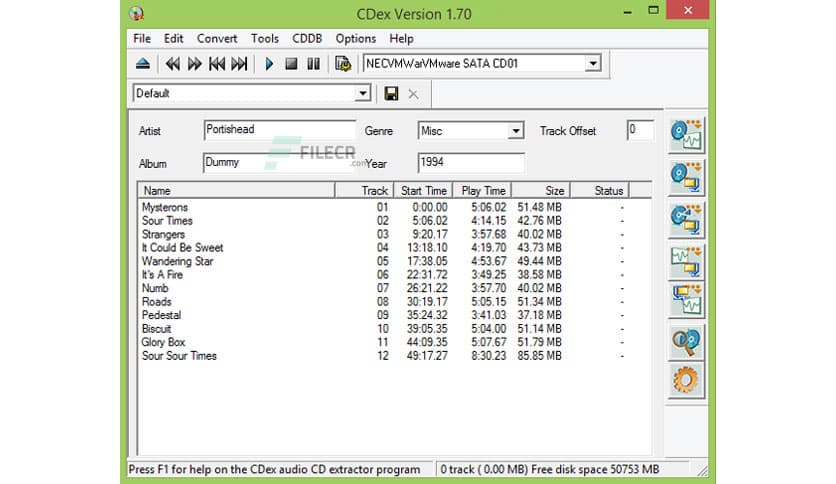Sort by the Start Time column header
836x484 pixels.
coord(423,190)
